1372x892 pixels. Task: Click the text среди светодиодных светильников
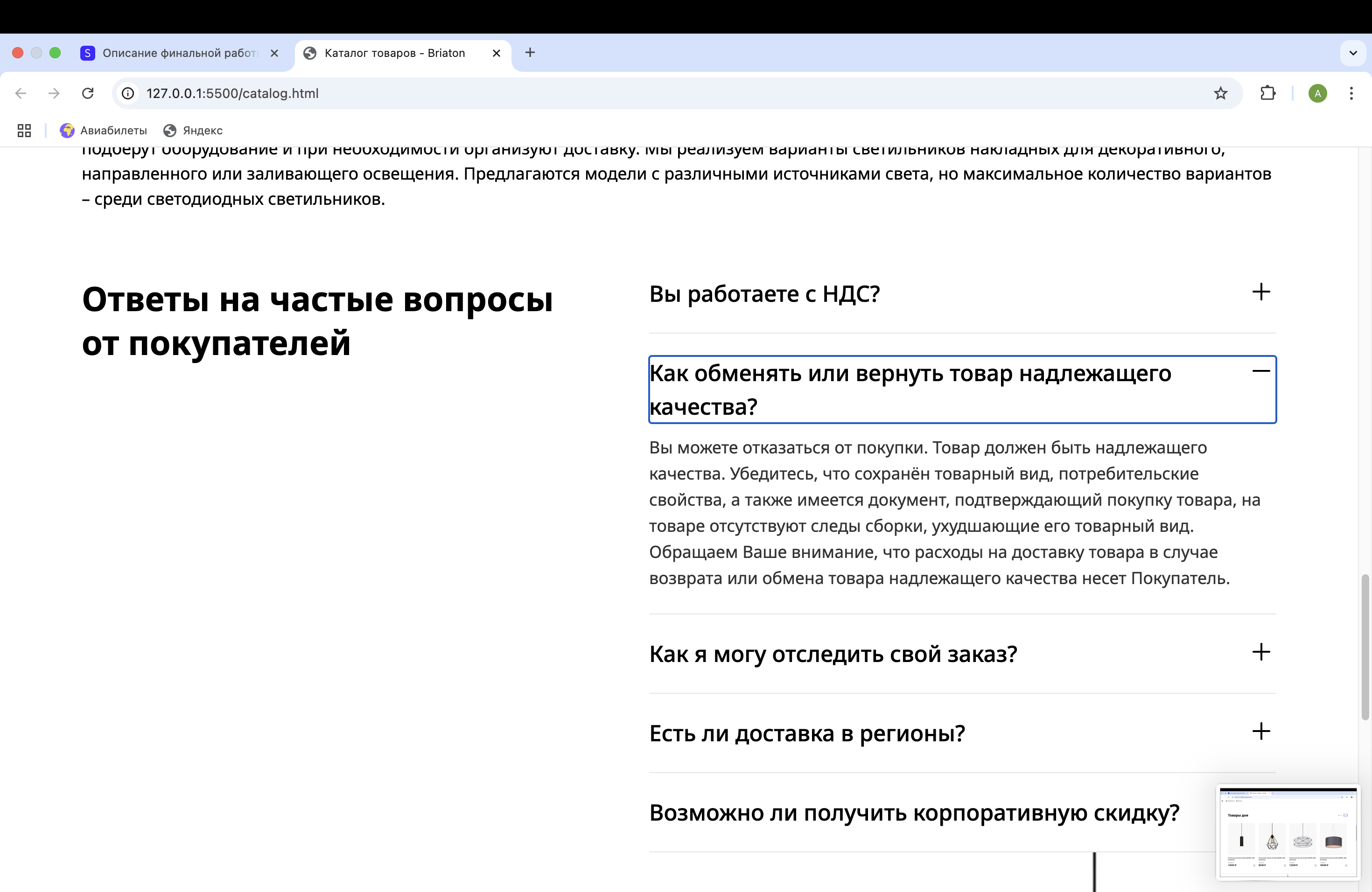tap(239, 199)
